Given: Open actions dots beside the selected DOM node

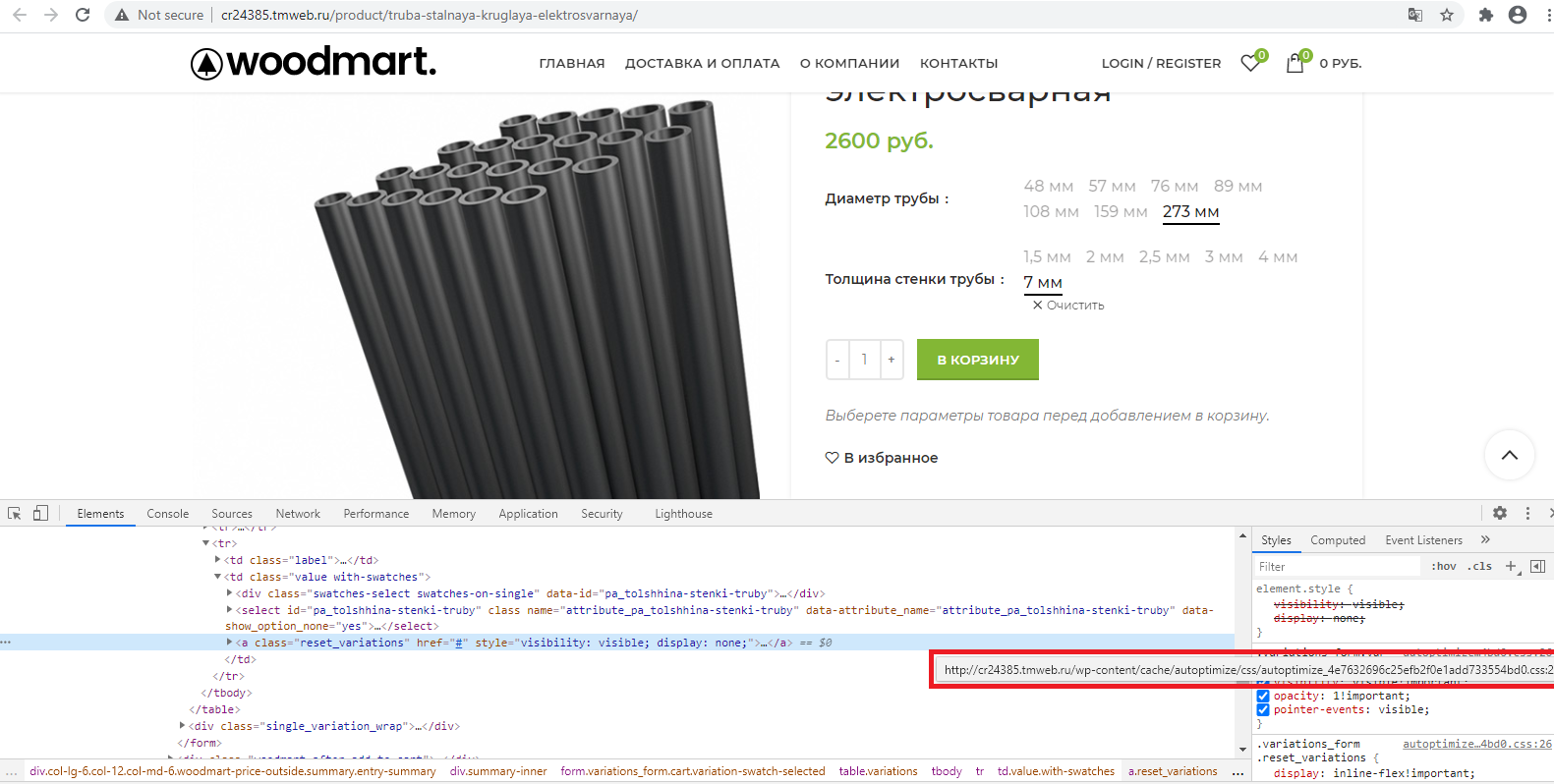Looking at the screenshot, I should click(x=6, y=643).
